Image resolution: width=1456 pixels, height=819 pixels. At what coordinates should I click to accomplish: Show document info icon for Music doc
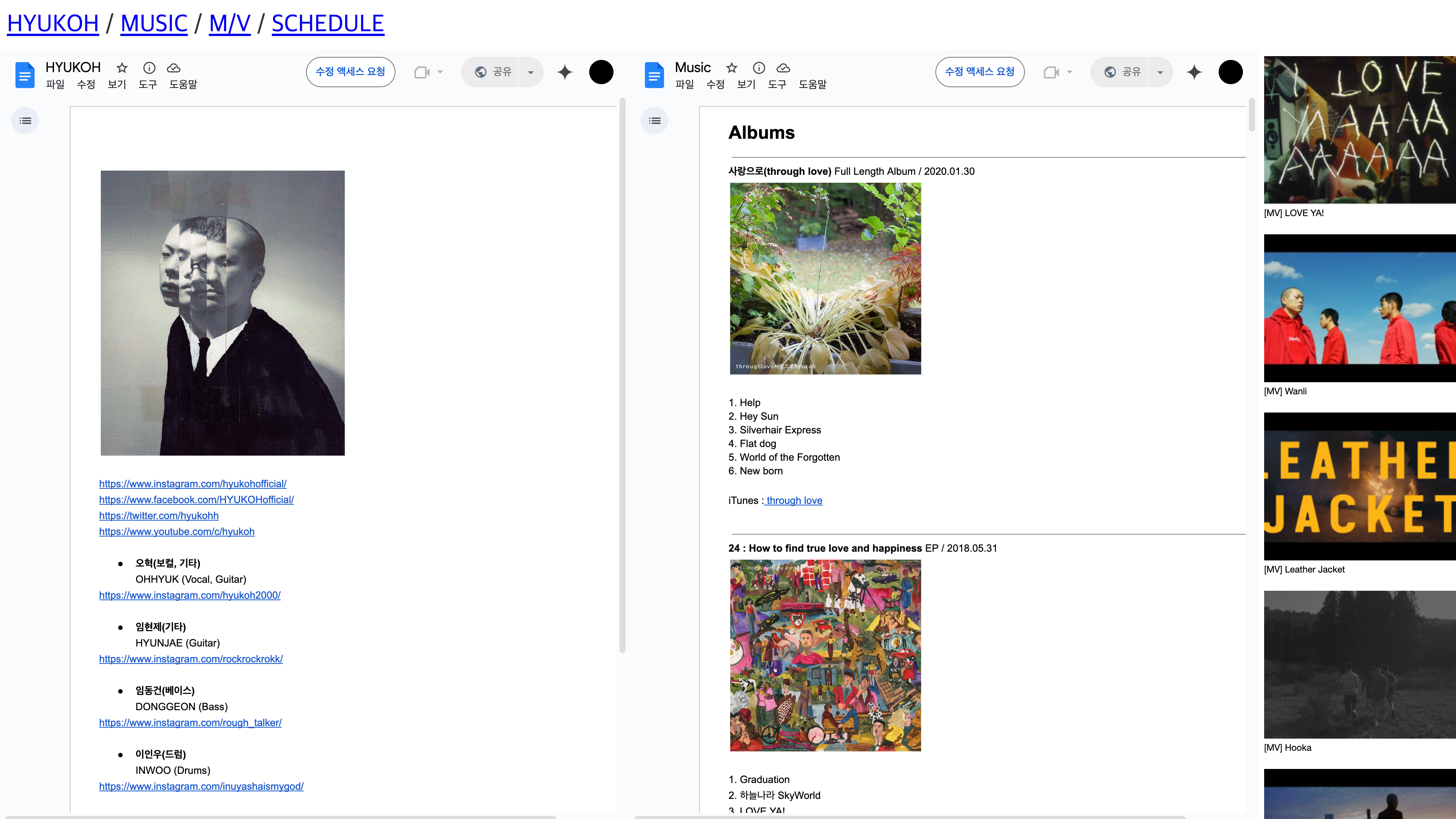tap(759, 68)
